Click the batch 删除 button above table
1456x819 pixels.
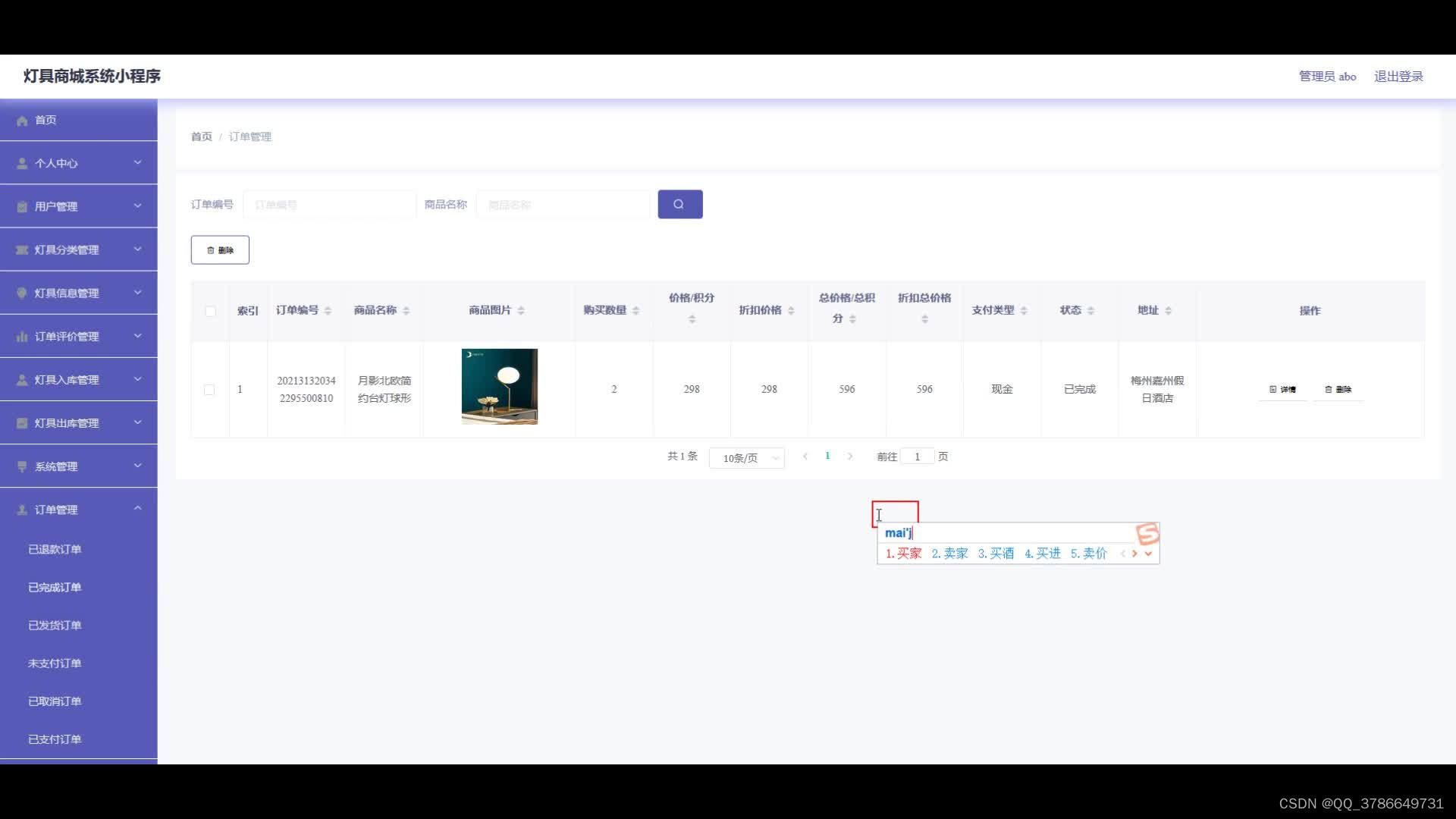tap(220, 250)
